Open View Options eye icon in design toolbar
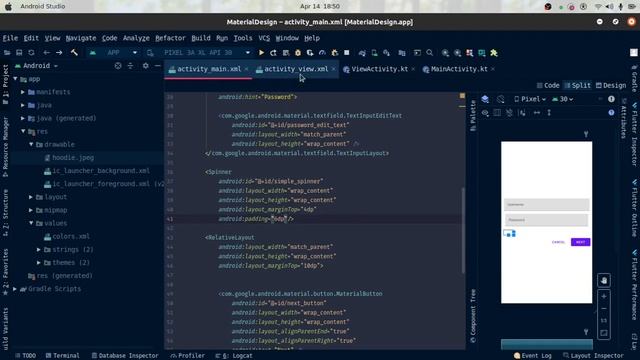Image resolution: width=640 pixels, height=360 pixels. 485,113
